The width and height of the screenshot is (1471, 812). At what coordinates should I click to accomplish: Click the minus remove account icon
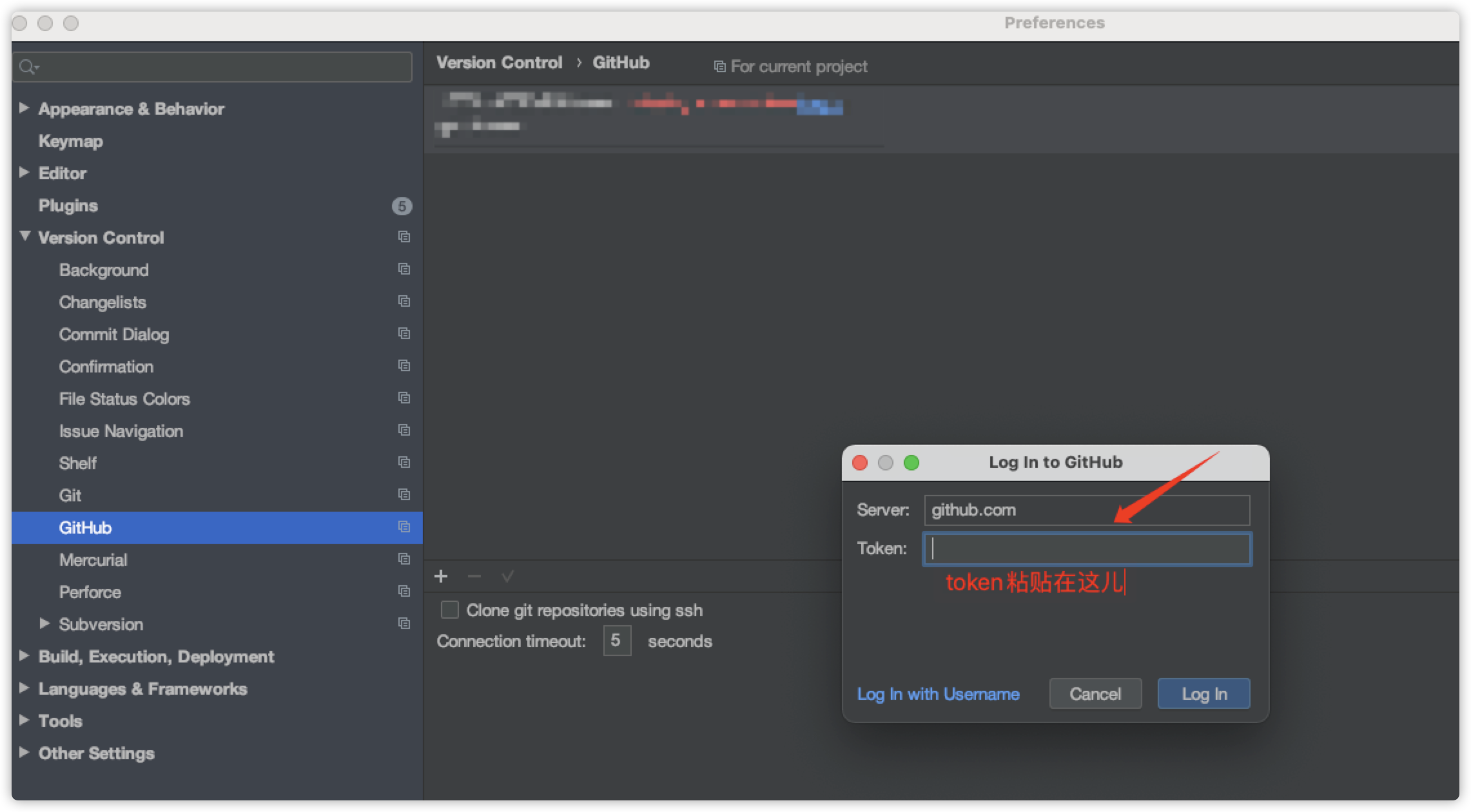pos(474,576)
